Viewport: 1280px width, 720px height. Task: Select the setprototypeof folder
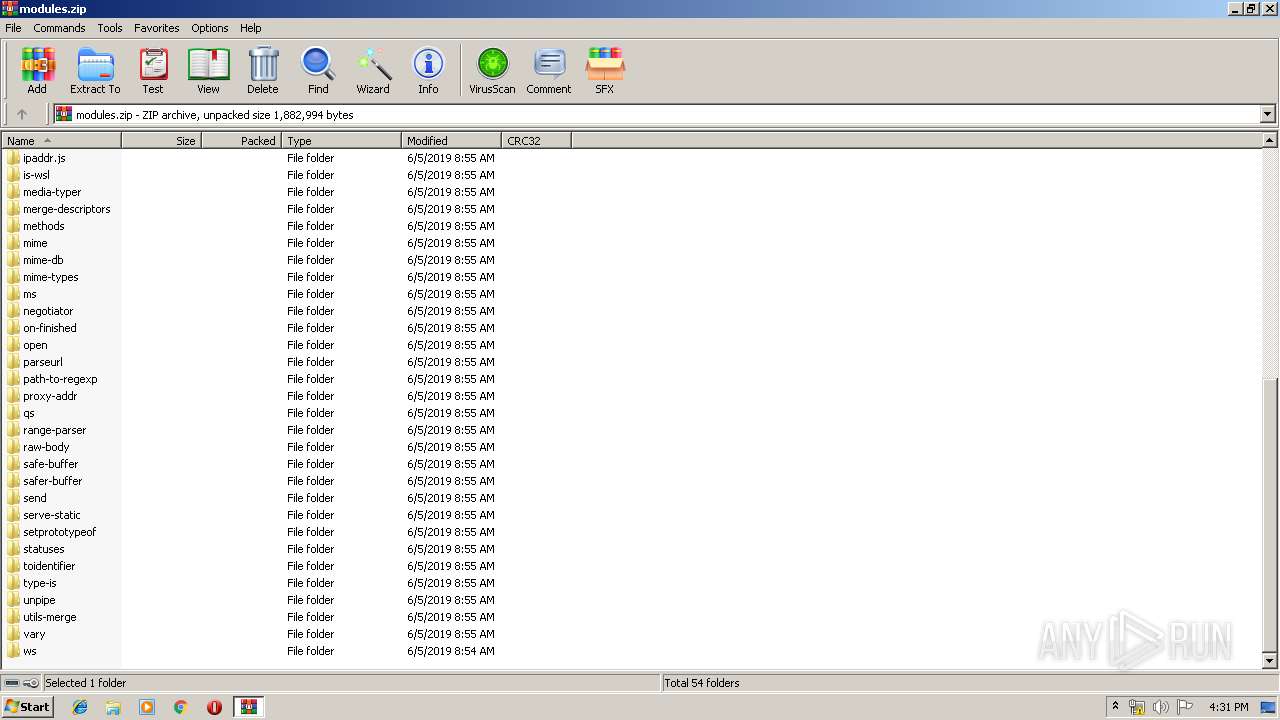click(60, 532)
